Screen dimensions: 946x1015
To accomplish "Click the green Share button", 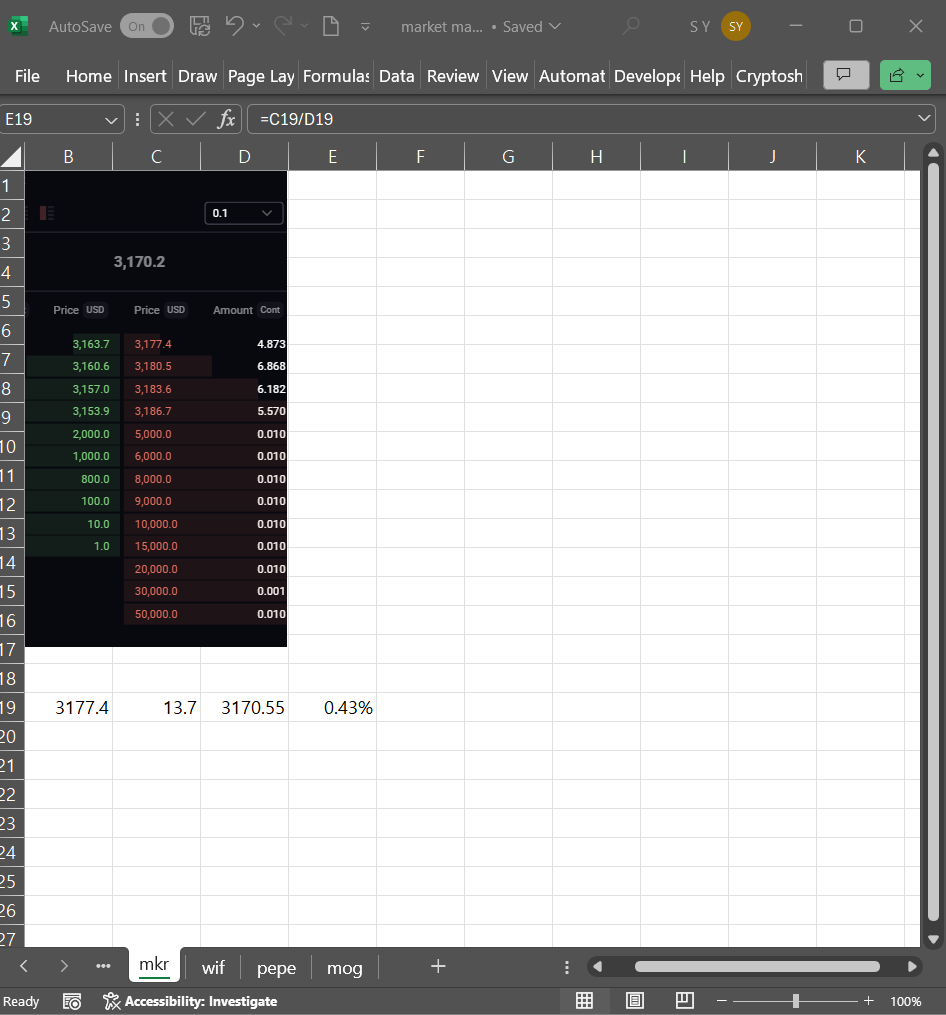I will [x=905, y=75].
